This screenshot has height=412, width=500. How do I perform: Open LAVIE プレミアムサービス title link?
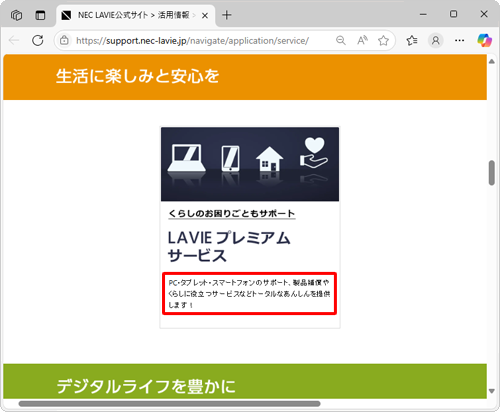(x=229, y=247)
